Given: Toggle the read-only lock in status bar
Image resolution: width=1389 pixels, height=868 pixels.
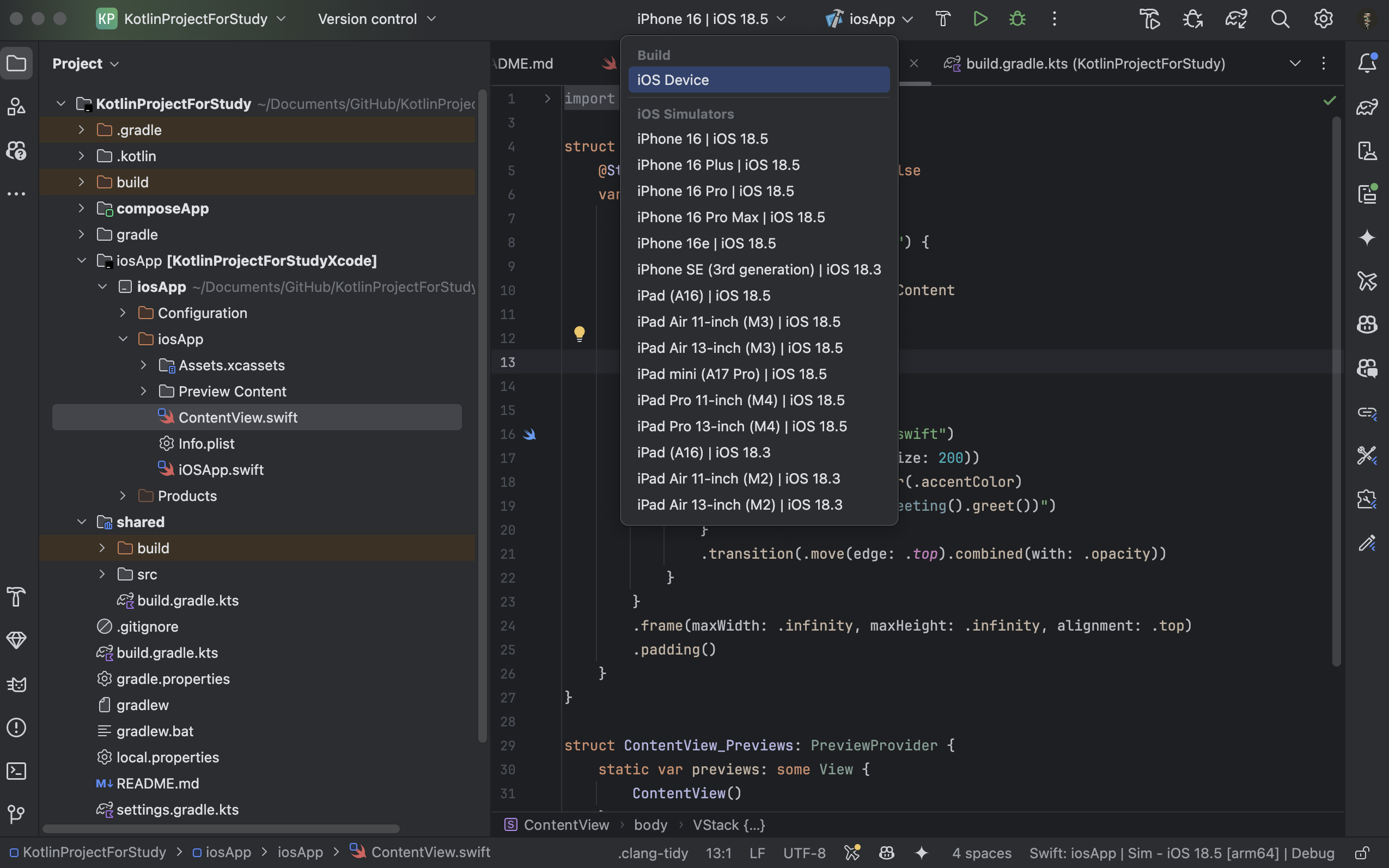Looking at the screenshot, I should coord(1362,853).
